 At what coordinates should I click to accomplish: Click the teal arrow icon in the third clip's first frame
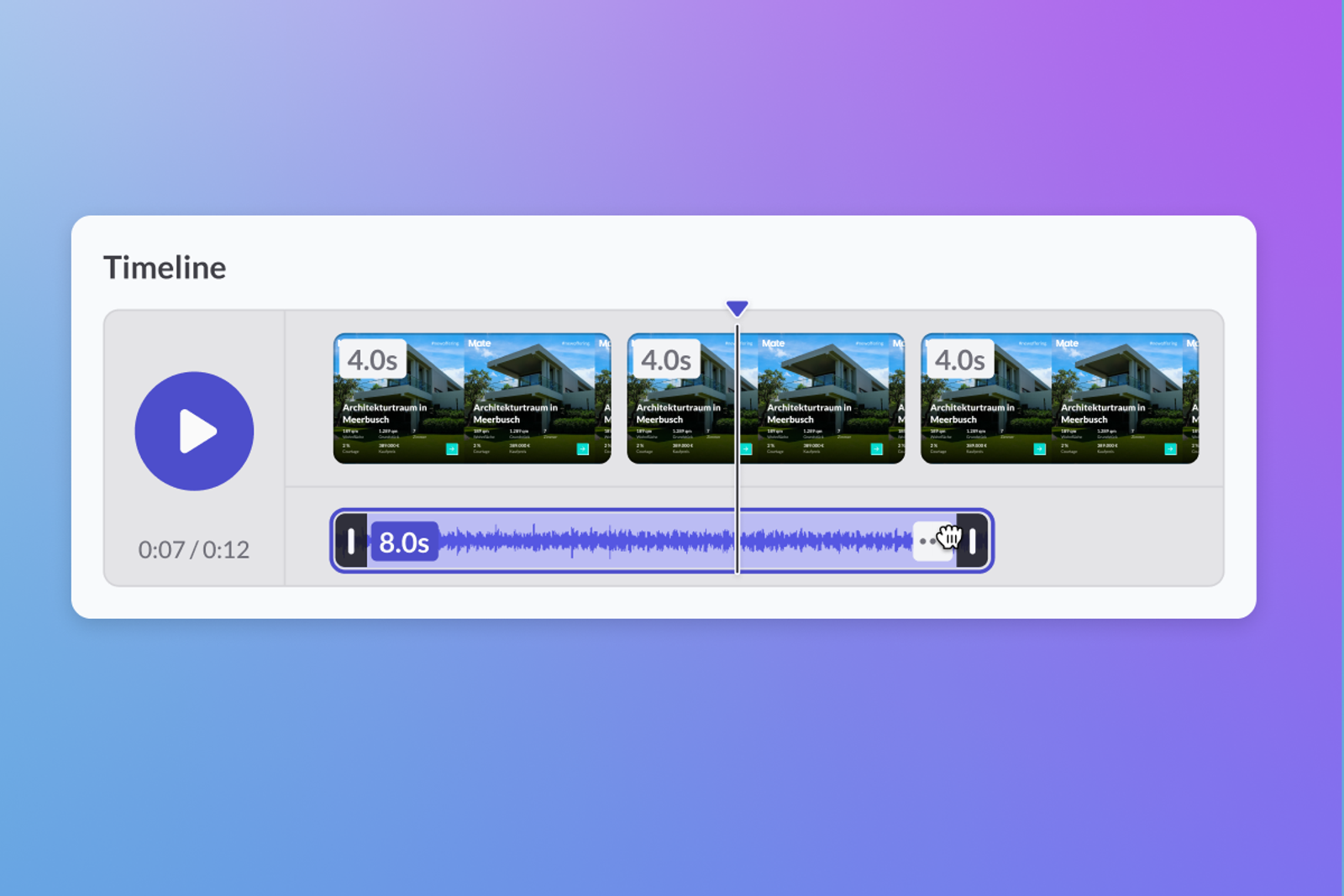point(1040,449)
